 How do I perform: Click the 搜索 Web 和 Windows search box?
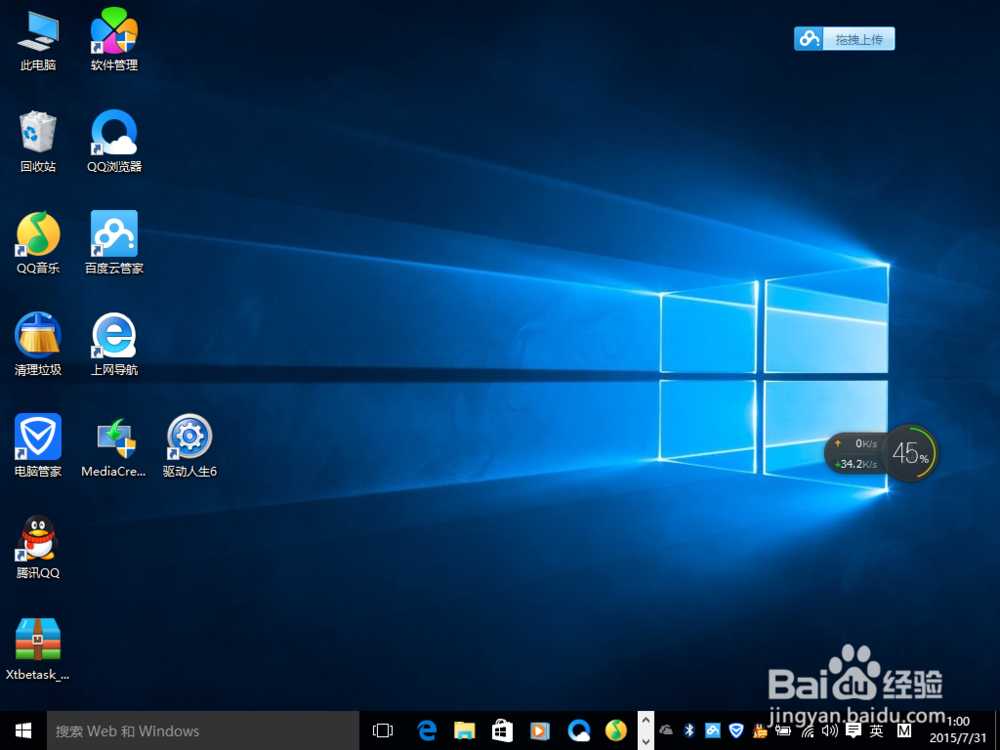[203, 731]
